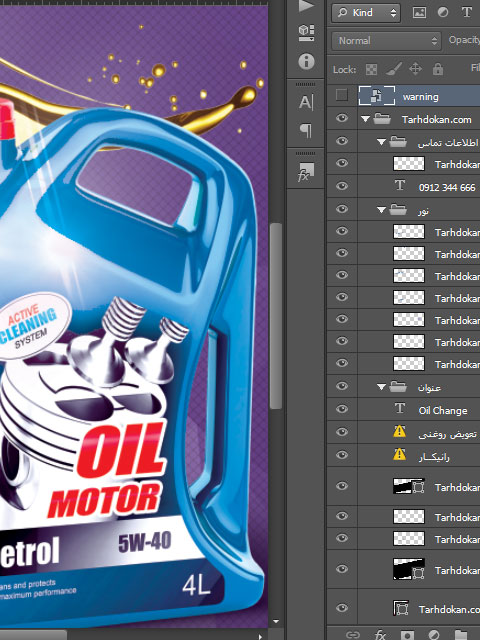Select the warning layer name
This screenshot has height=640, width=480.
(420, 97)
